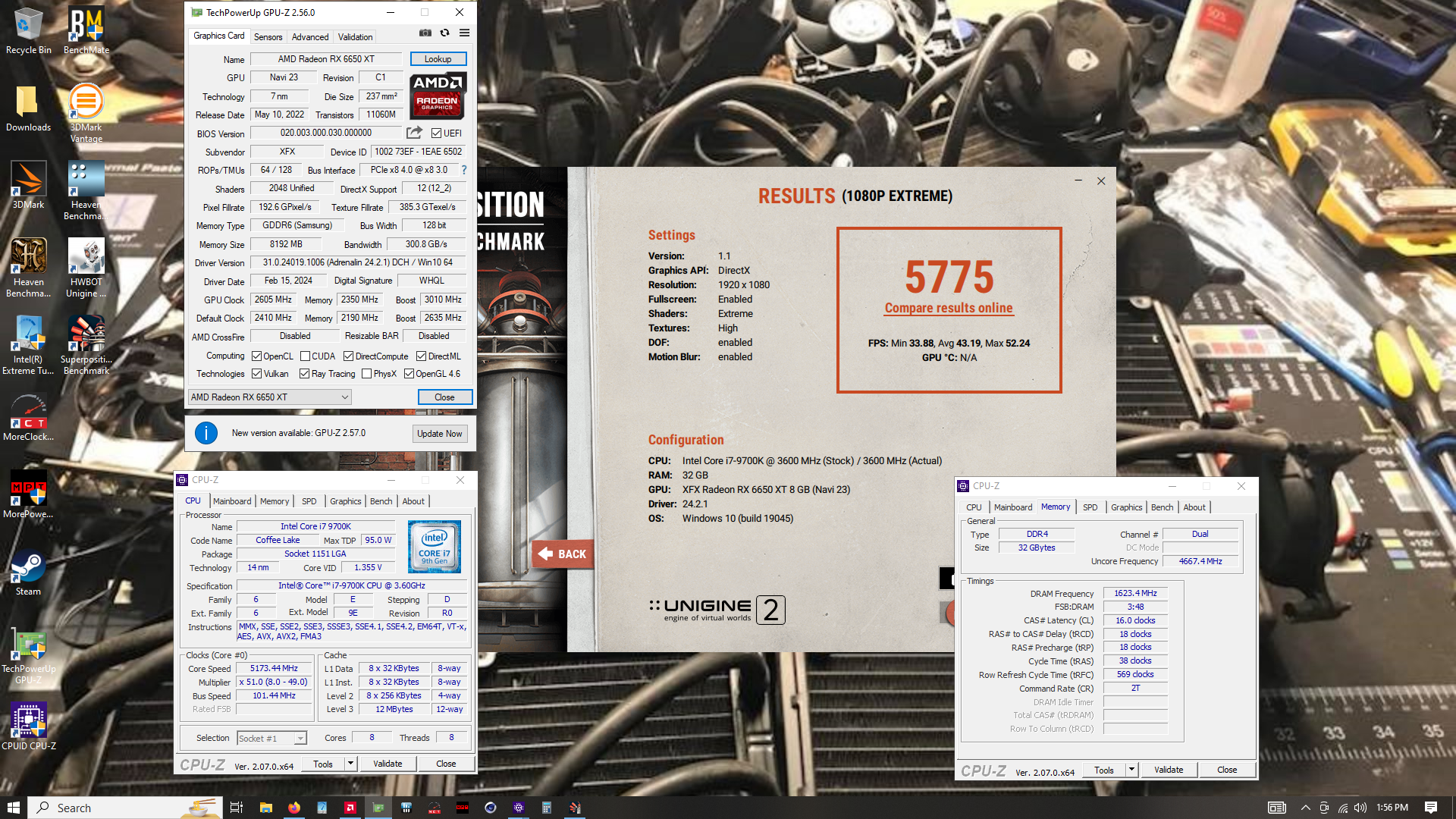Click the bus interface question mark
Image resolution: width=1456 pixels, height=819 pixels.
464,170
